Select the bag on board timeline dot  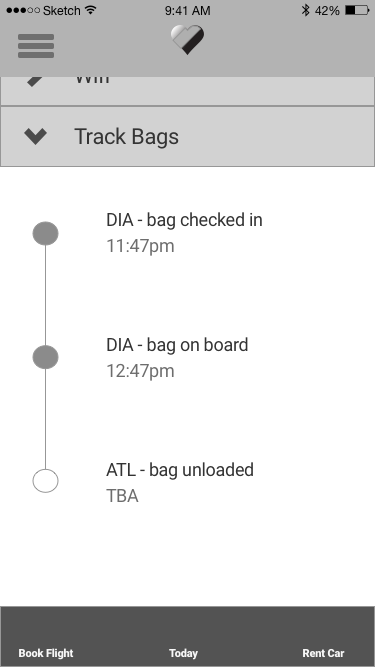(x=45, y=357)
